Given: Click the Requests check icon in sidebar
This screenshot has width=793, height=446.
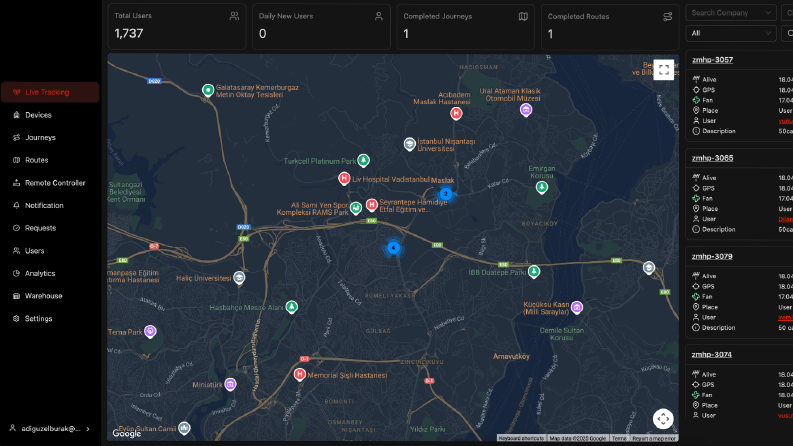Looking at the screenshot, I should 16,228.
